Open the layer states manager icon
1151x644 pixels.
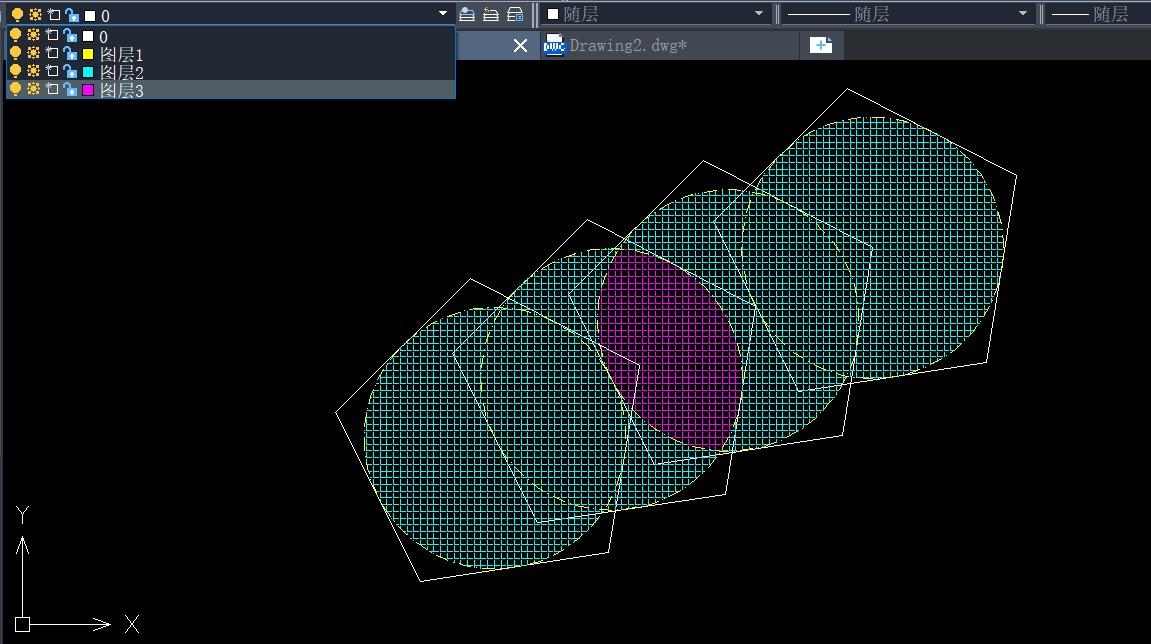[515, 14]
